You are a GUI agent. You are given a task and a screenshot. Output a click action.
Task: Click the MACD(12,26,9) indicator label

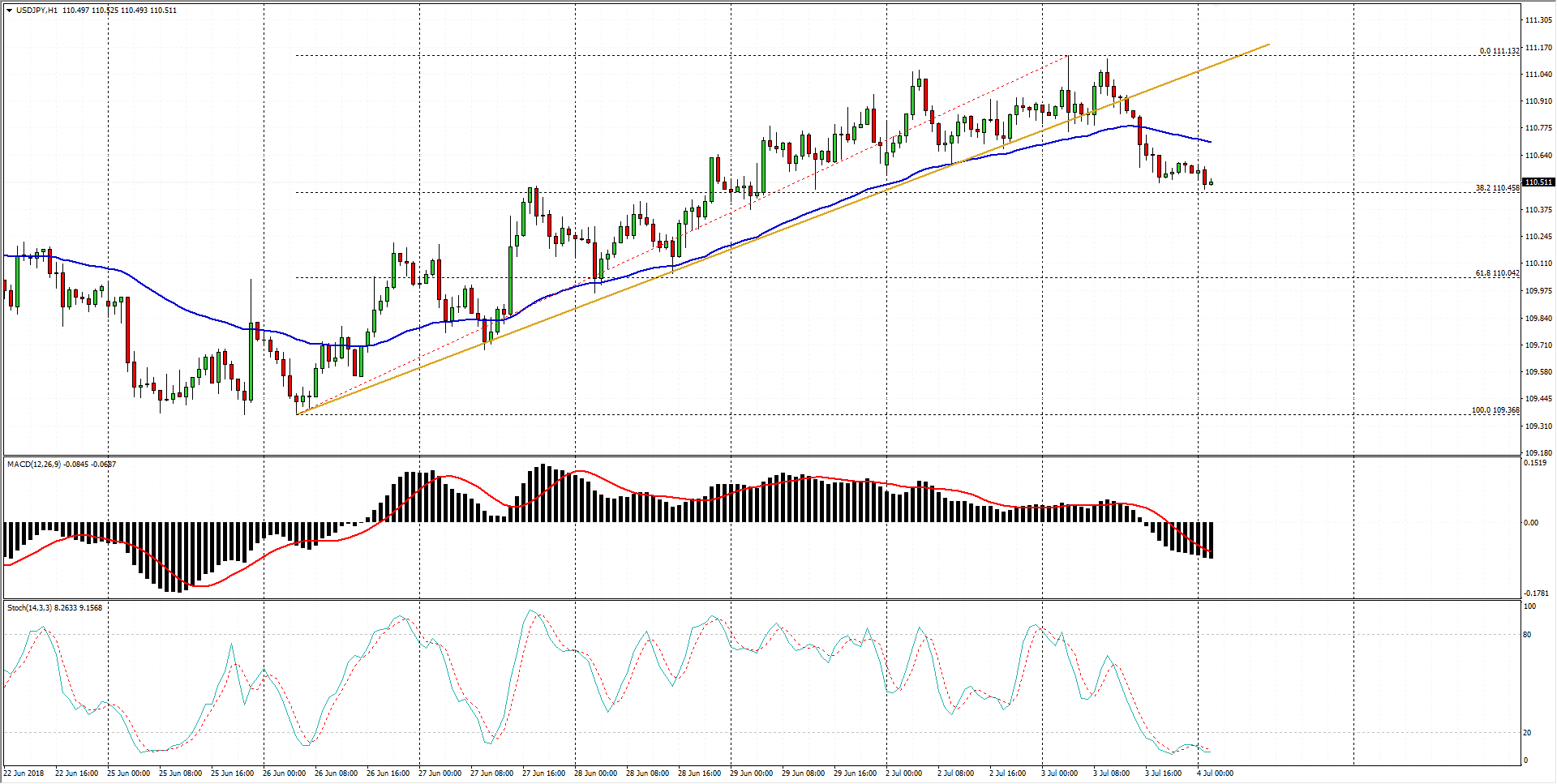[34, 465]
